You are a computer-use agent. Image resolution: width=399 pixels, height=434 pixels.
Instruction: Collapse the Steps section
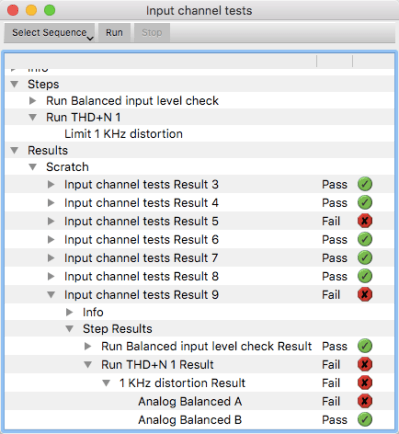[x=14, y=84]
